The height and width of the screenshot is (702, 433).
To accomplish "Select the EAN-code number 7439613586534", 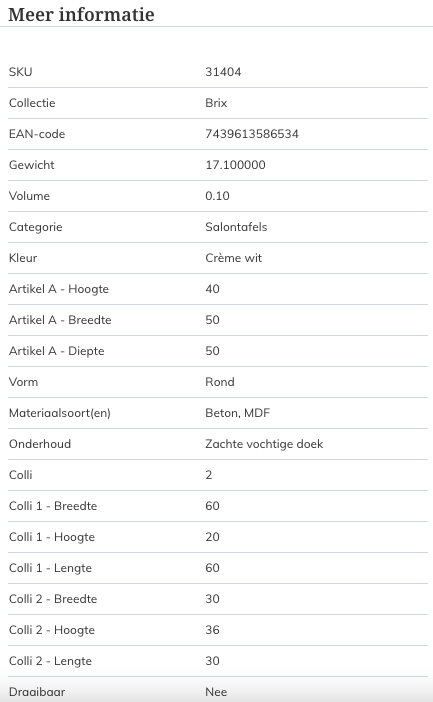I will point(252,134).
